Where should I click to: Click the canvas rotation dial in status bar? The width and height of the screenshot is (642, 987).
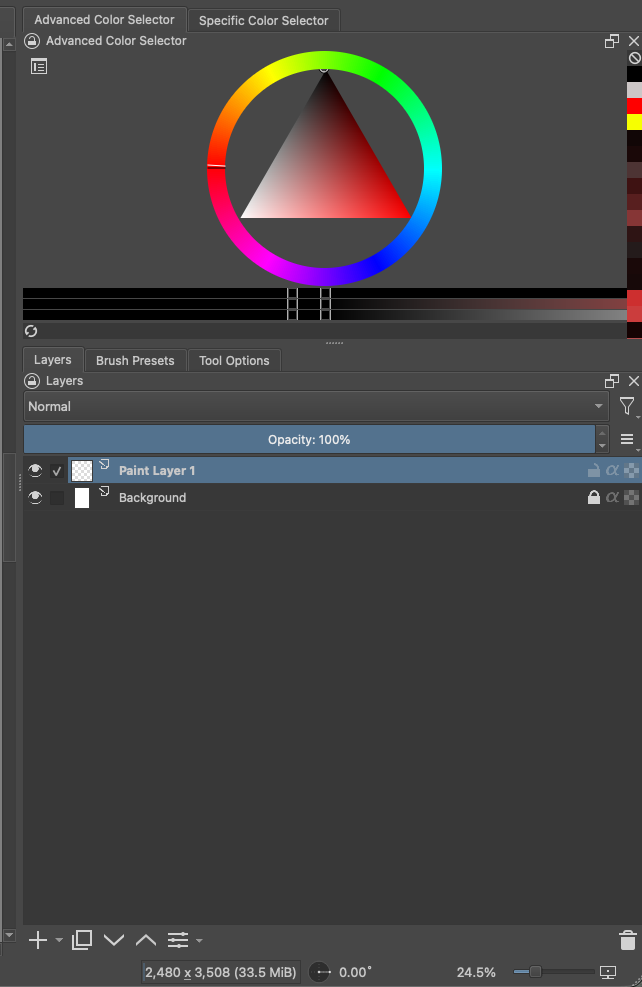320,973
